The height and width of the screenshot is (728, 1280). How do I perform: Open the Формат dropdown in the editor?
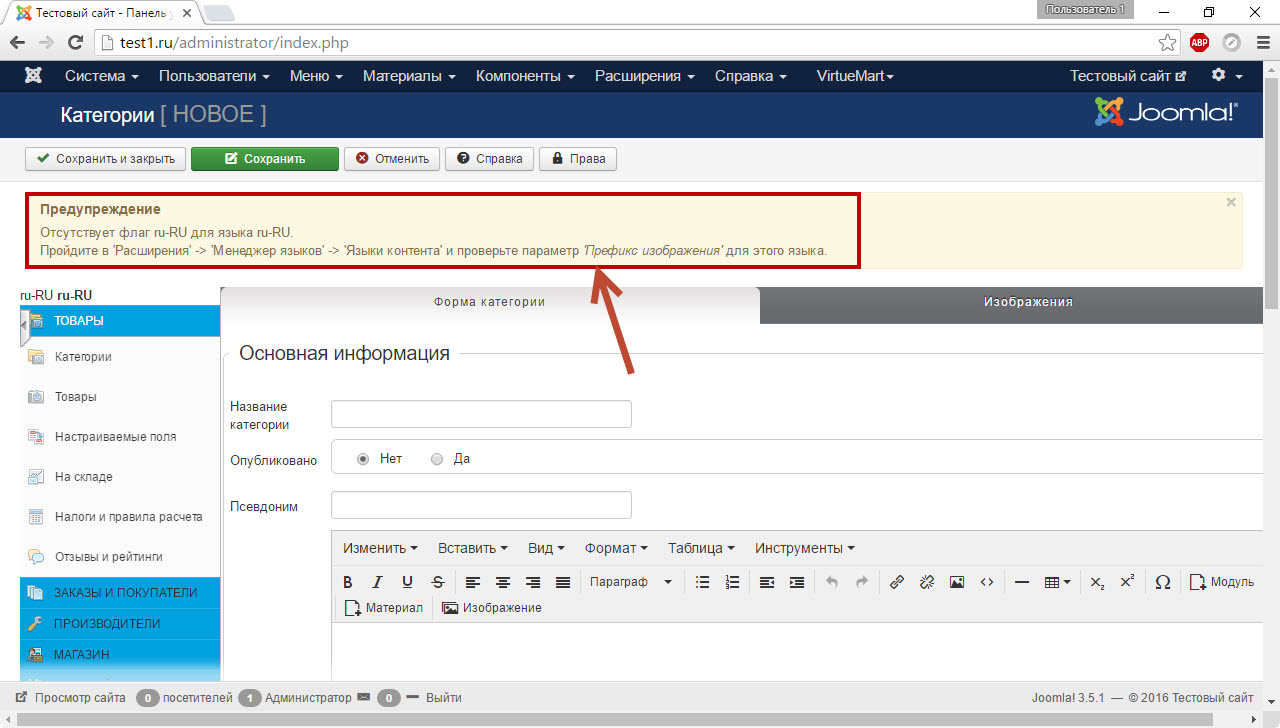tap(615, 548)
